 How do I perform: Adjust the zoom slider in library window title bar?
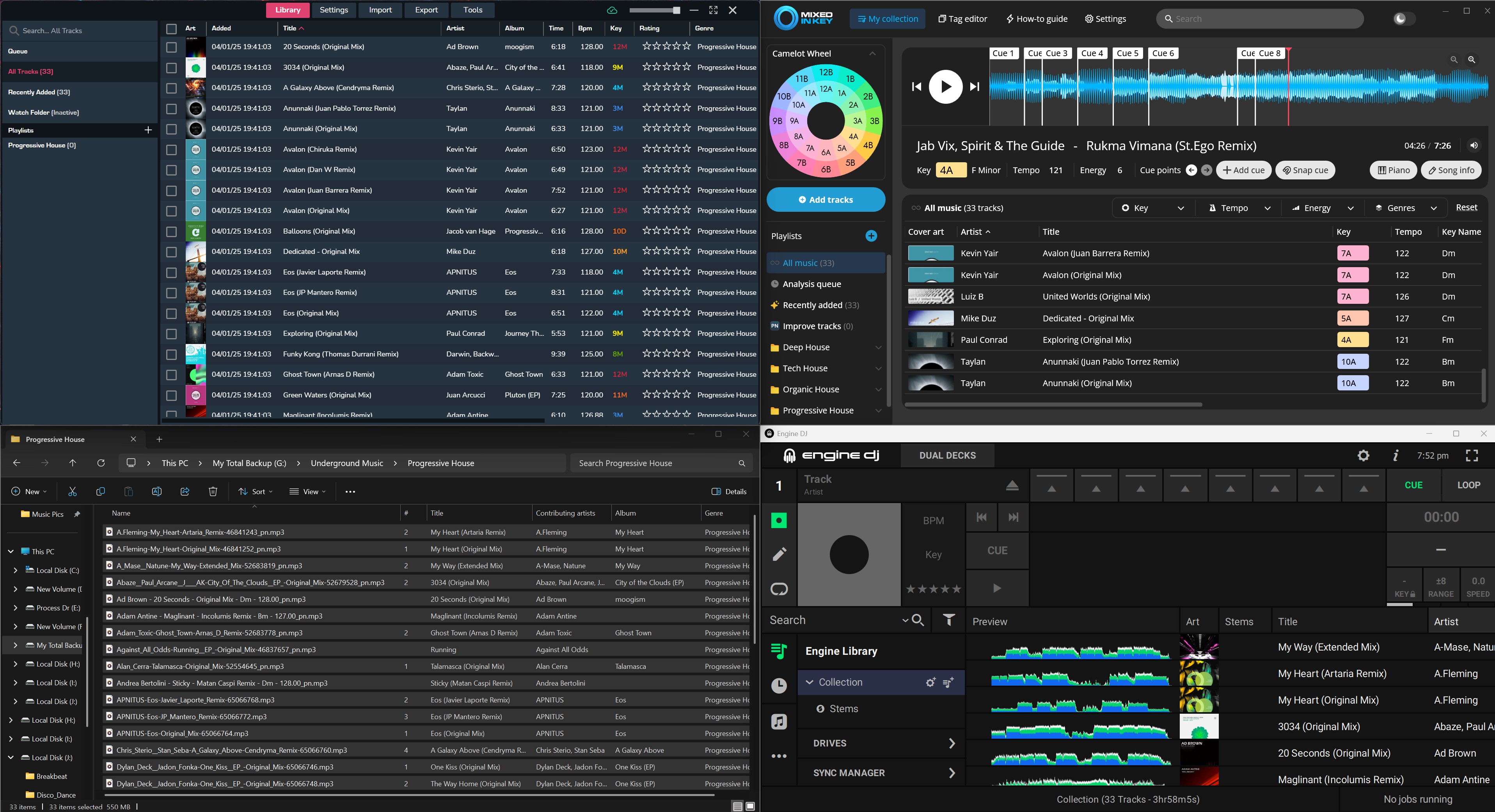[x=655, y=11]
